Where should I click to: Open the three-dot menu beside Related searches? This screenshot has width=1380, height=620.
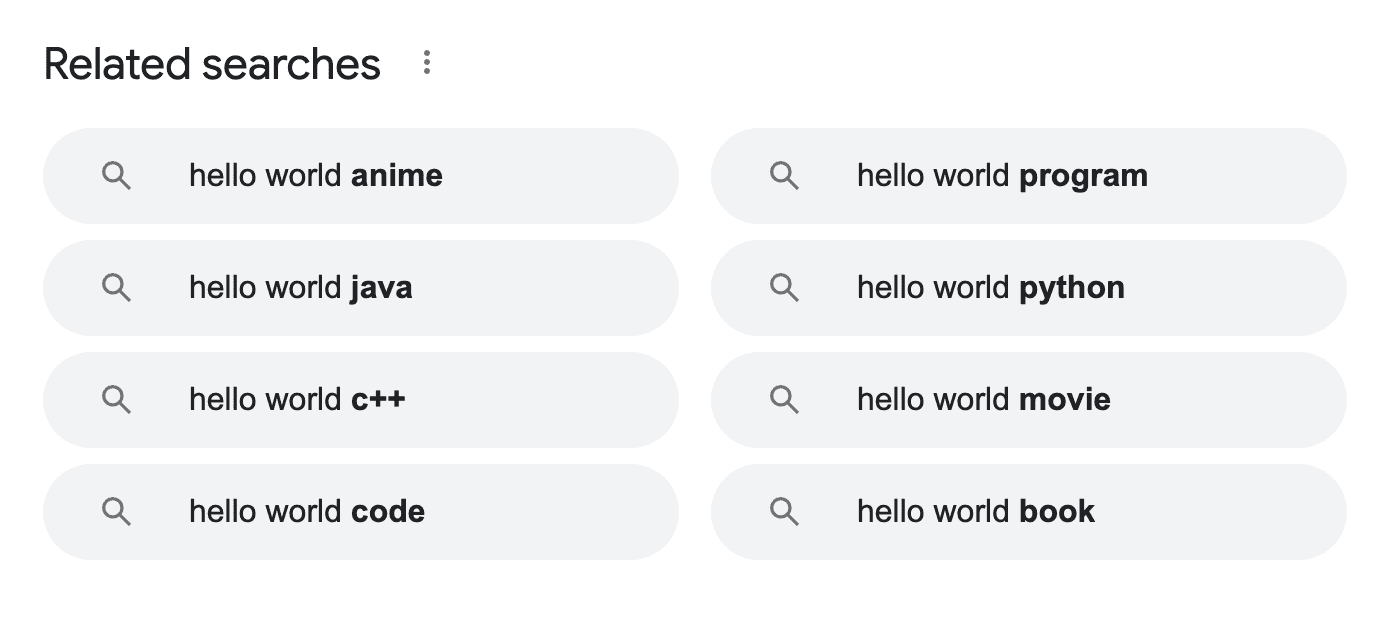click(427, 63)
